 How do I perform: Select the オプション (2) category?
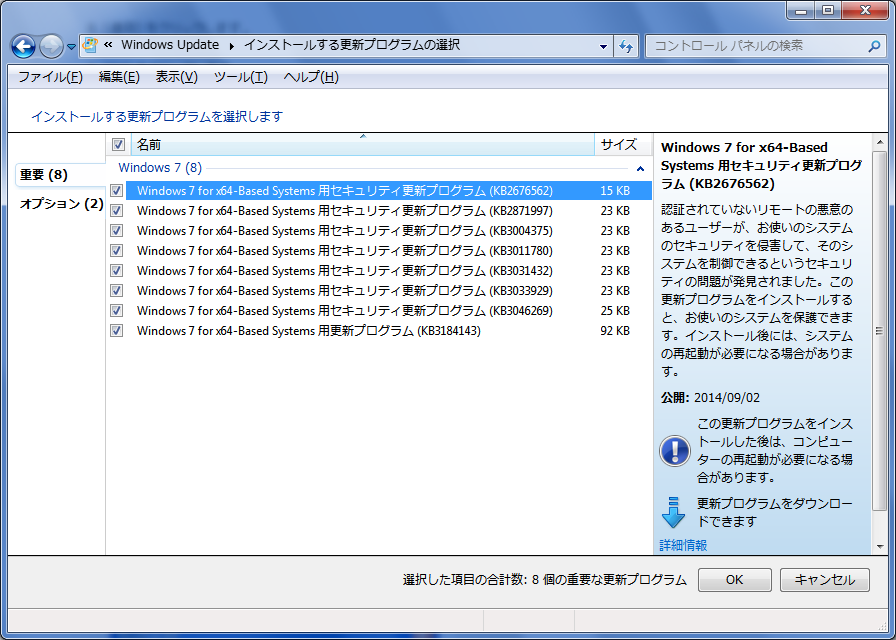pyautogui.click(x=61, y=204)
